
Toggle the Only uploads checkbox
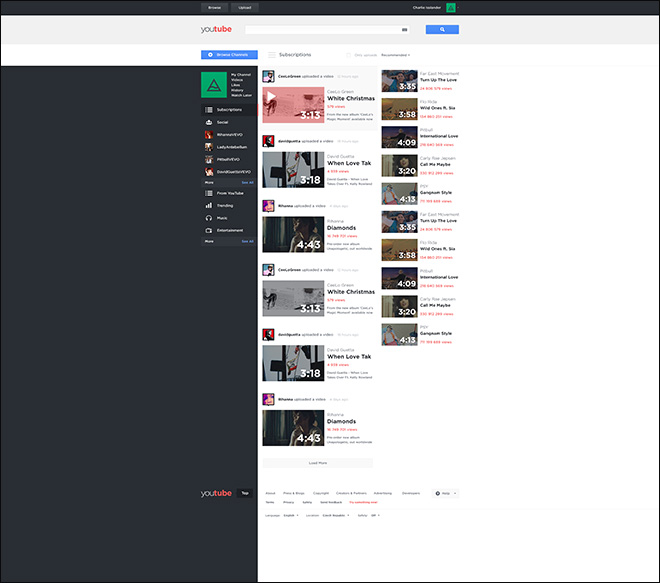(347, 55)
